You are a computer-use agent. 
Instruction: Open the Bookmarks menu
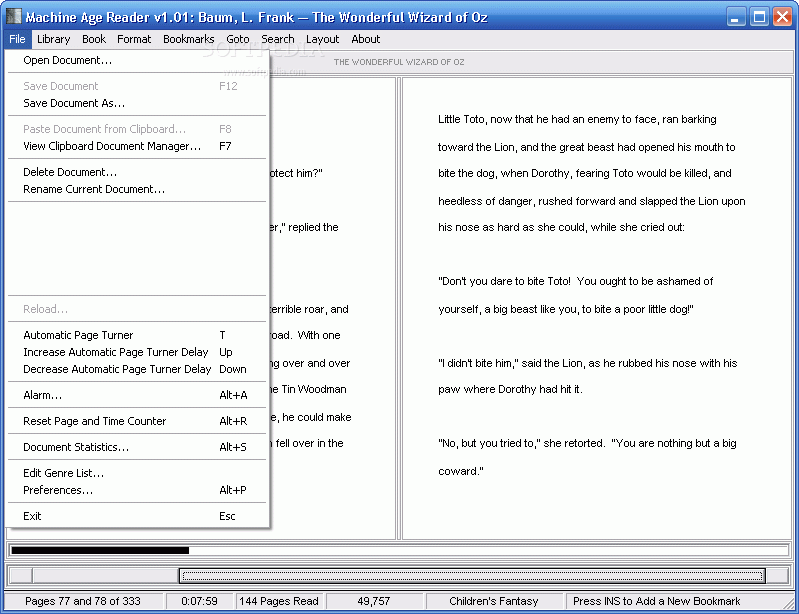tap(189, 39)
